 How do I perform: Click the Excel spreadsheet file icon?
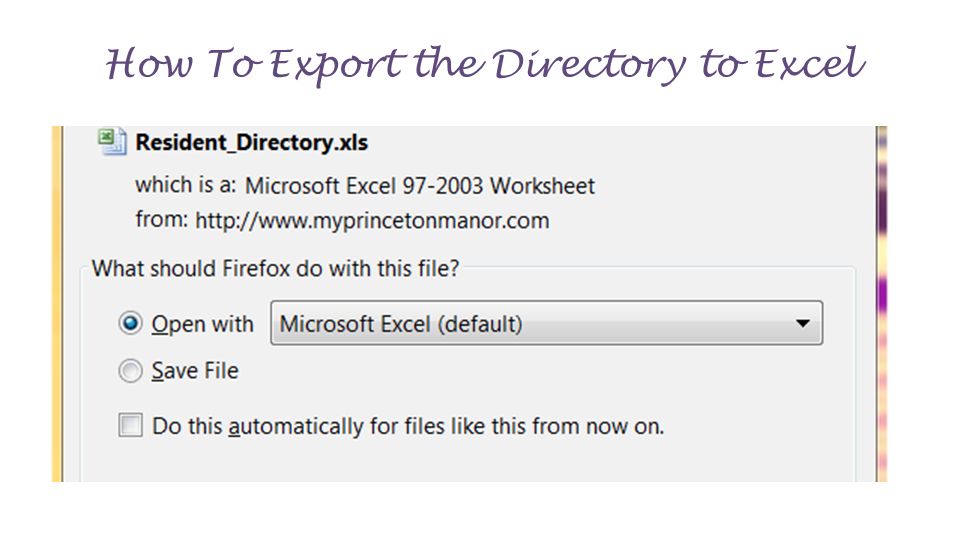coord(112,141)
